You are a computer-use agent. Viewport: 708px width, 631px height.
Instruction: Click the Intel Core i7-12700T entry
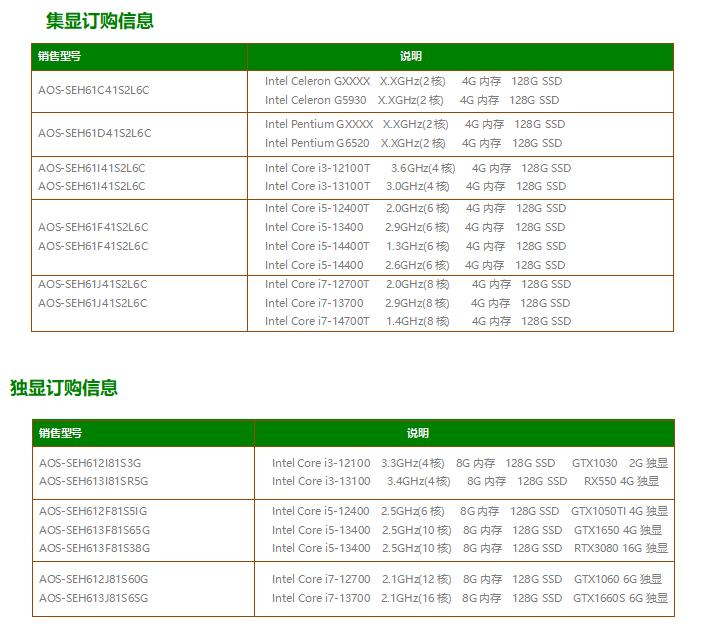click(x=317, y=285)
